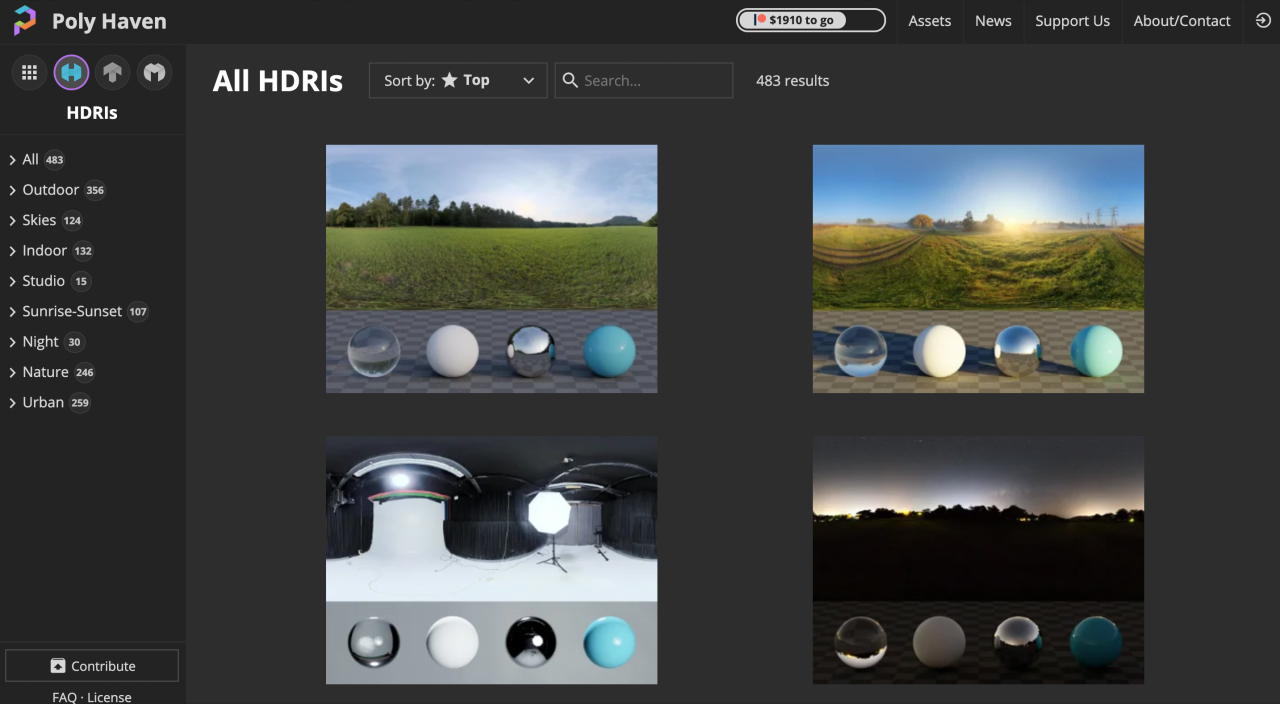Click the star icon in Sort by
This screenshot has height=704, width=1280.
click(x=450, y=80)
